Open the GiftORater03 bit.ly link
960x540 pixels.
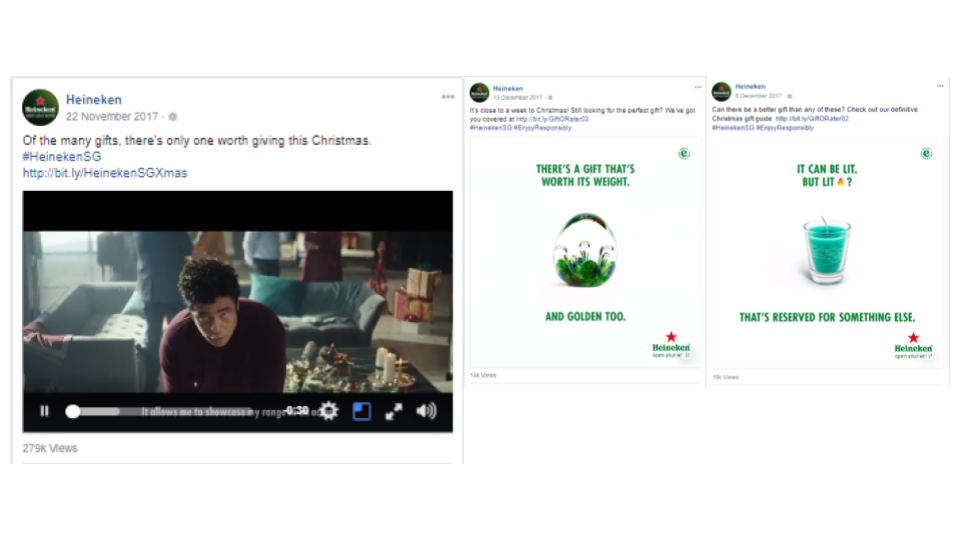[552, 119]
